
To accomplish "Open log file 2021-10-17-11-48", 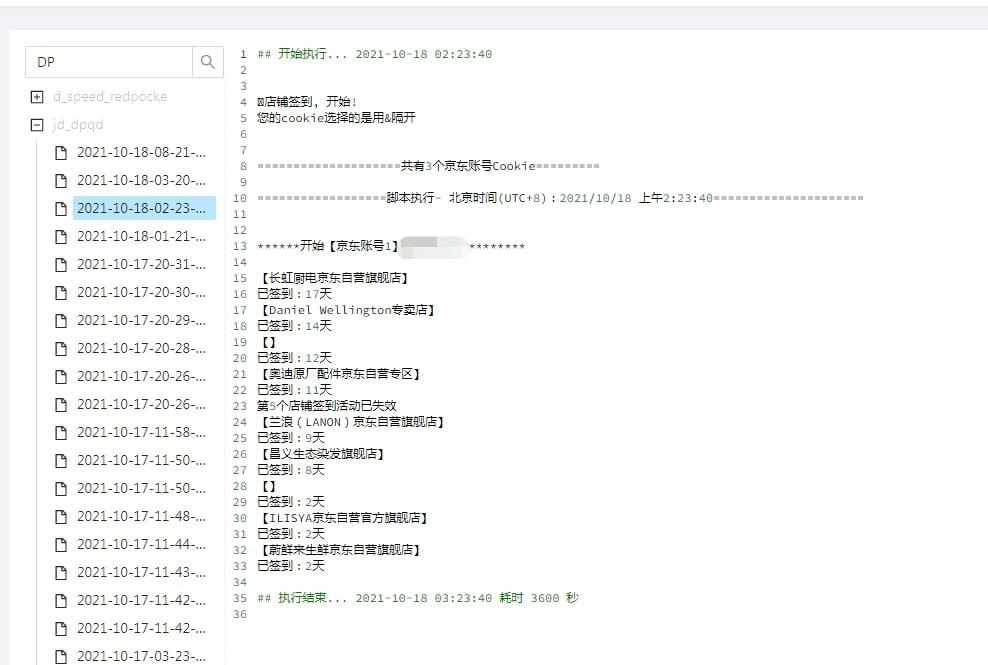I will 141,516.
